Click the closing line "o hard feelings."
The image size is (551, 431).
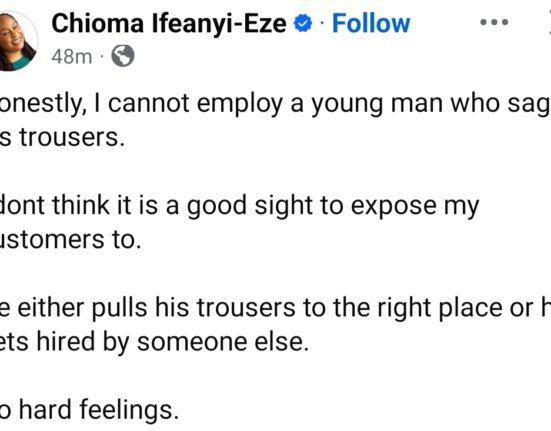coord(89,410)
